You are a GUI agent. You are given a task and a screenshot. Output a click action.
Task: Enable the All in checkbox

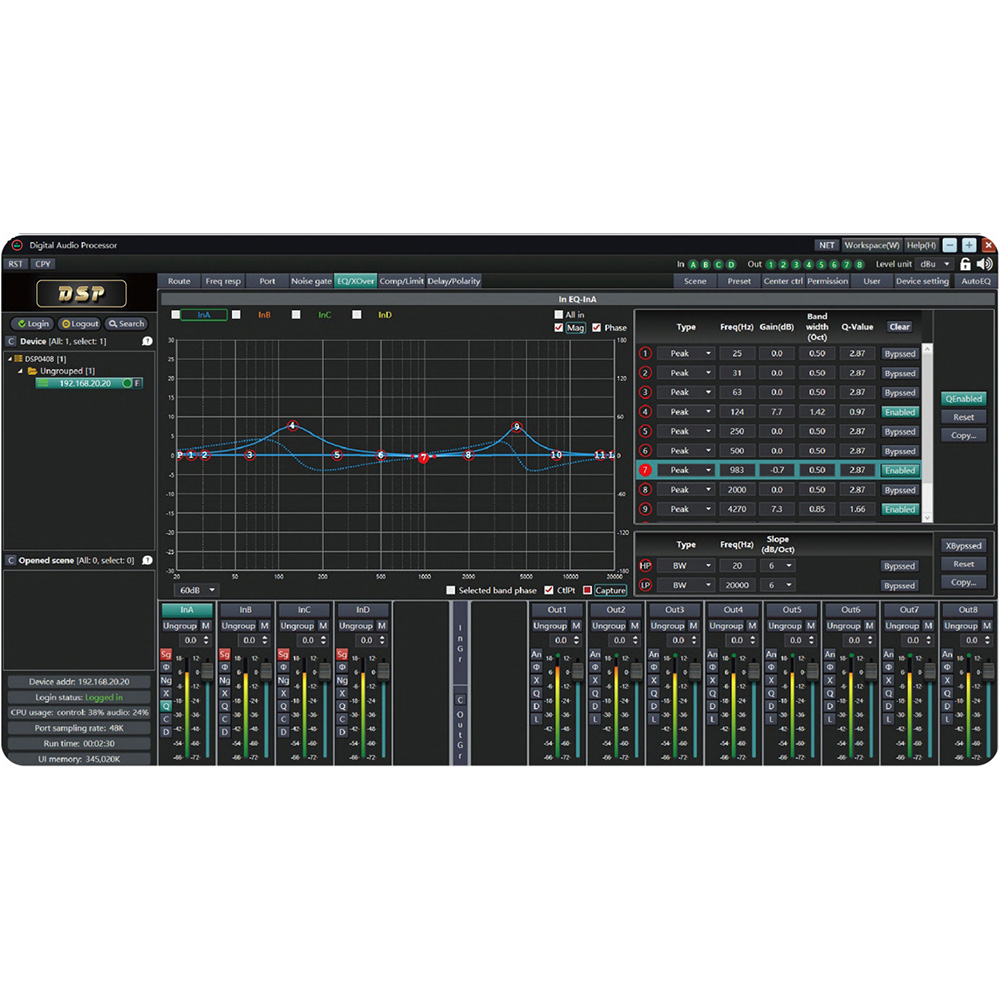pos(559,315)
